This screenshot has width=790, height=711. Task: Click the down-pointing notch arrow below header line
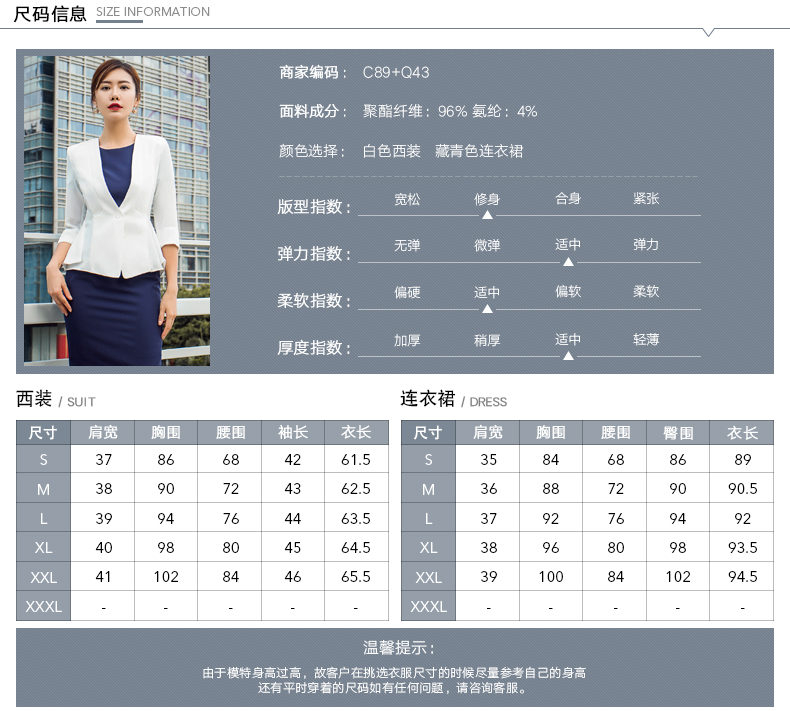708,33
